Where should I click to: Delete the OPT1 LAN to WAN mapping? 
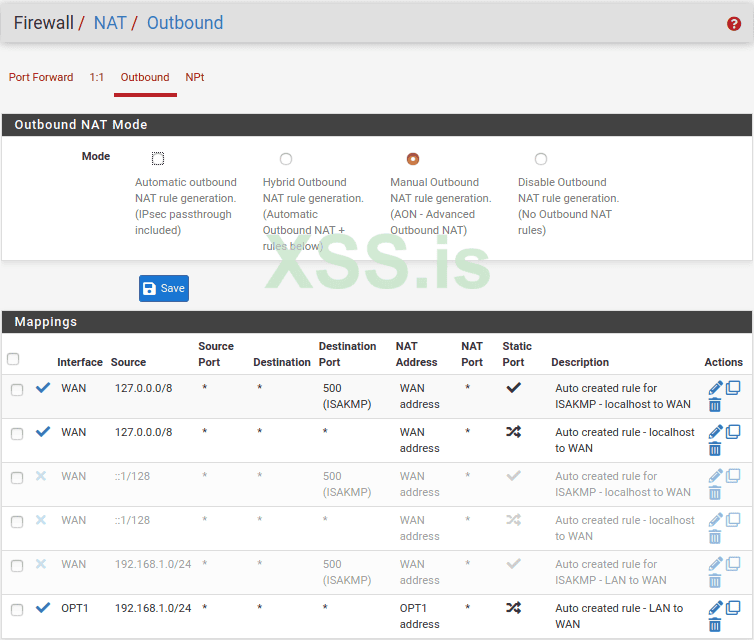(x=715, y=625)
